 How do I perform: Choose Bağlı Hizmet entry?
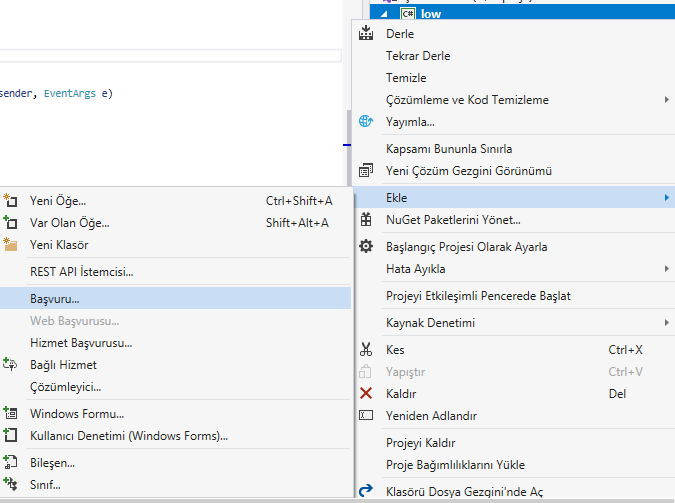pos(175,364)
